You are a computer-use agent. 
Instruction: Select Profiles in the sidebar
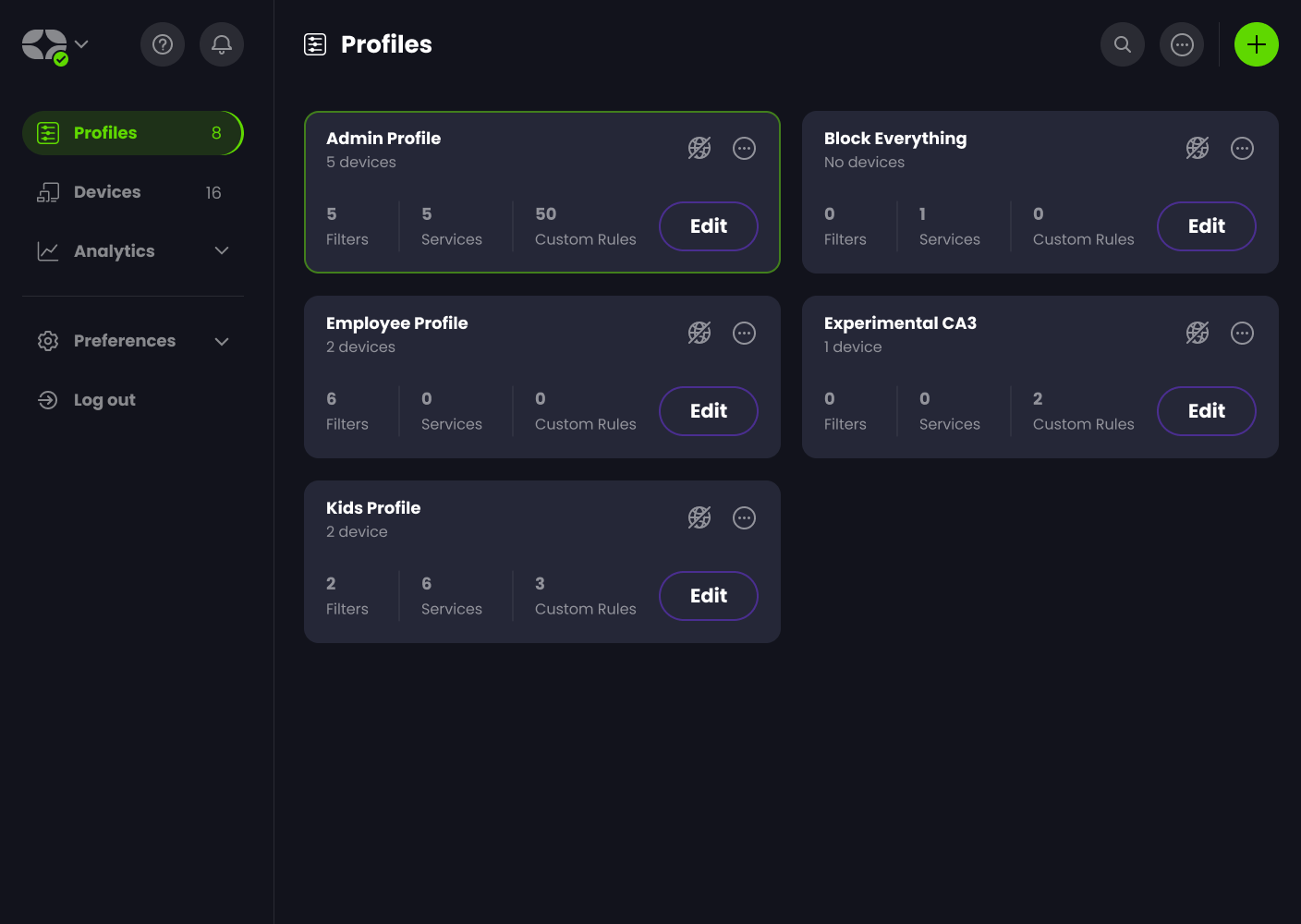tap(105, 133)
